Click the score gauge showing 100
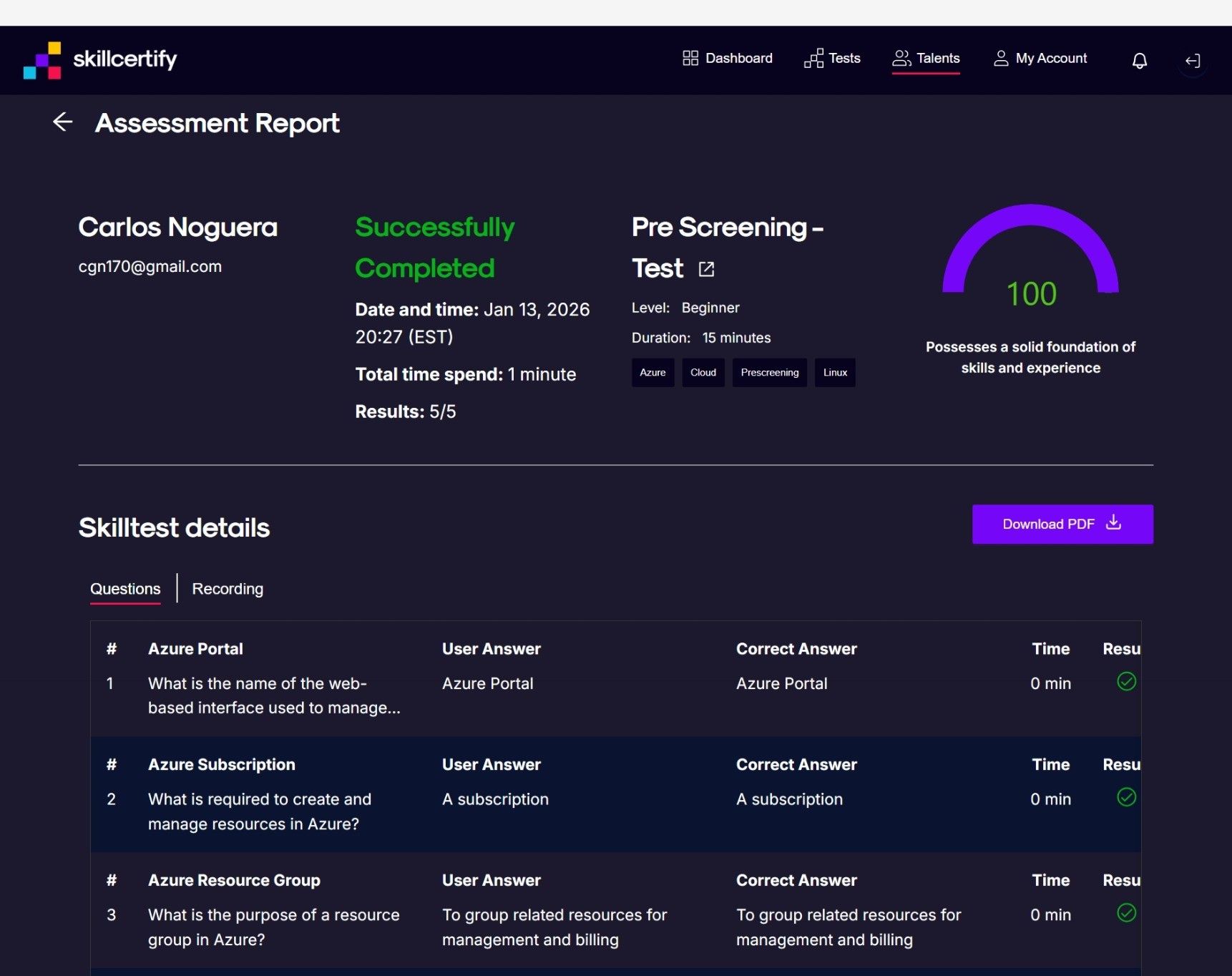This screenshot has height=976, width=1232. (1031, 258)
